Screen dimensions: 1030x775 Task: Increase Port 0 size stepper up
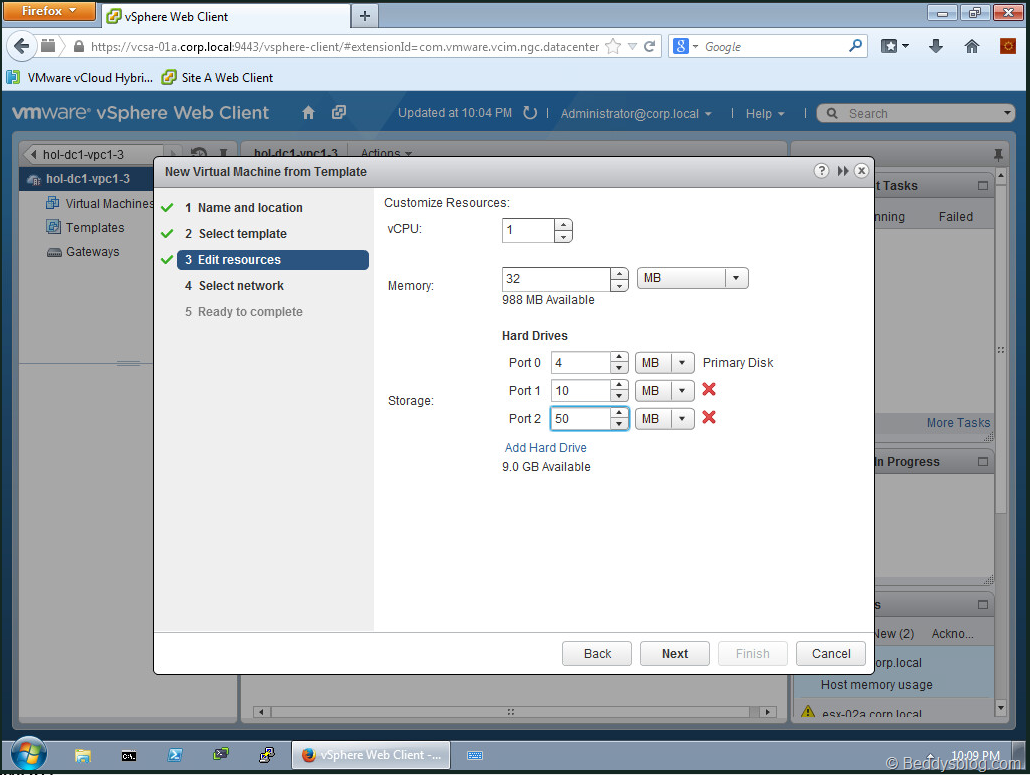coord(619,357)
